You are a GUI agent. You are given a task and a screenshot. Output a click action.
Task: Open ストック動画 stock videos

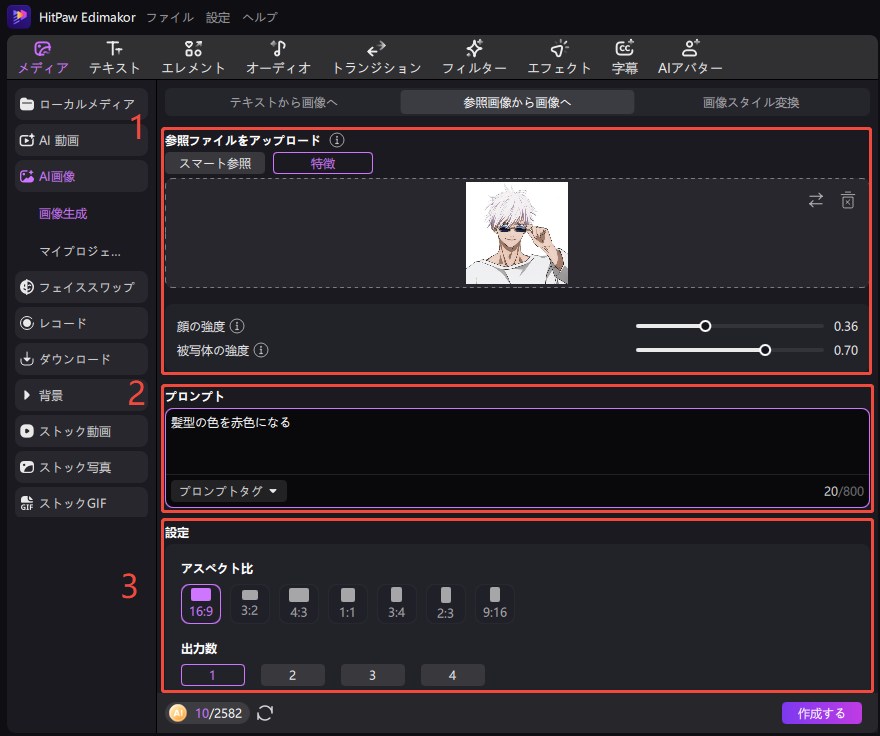click(81, 431)
